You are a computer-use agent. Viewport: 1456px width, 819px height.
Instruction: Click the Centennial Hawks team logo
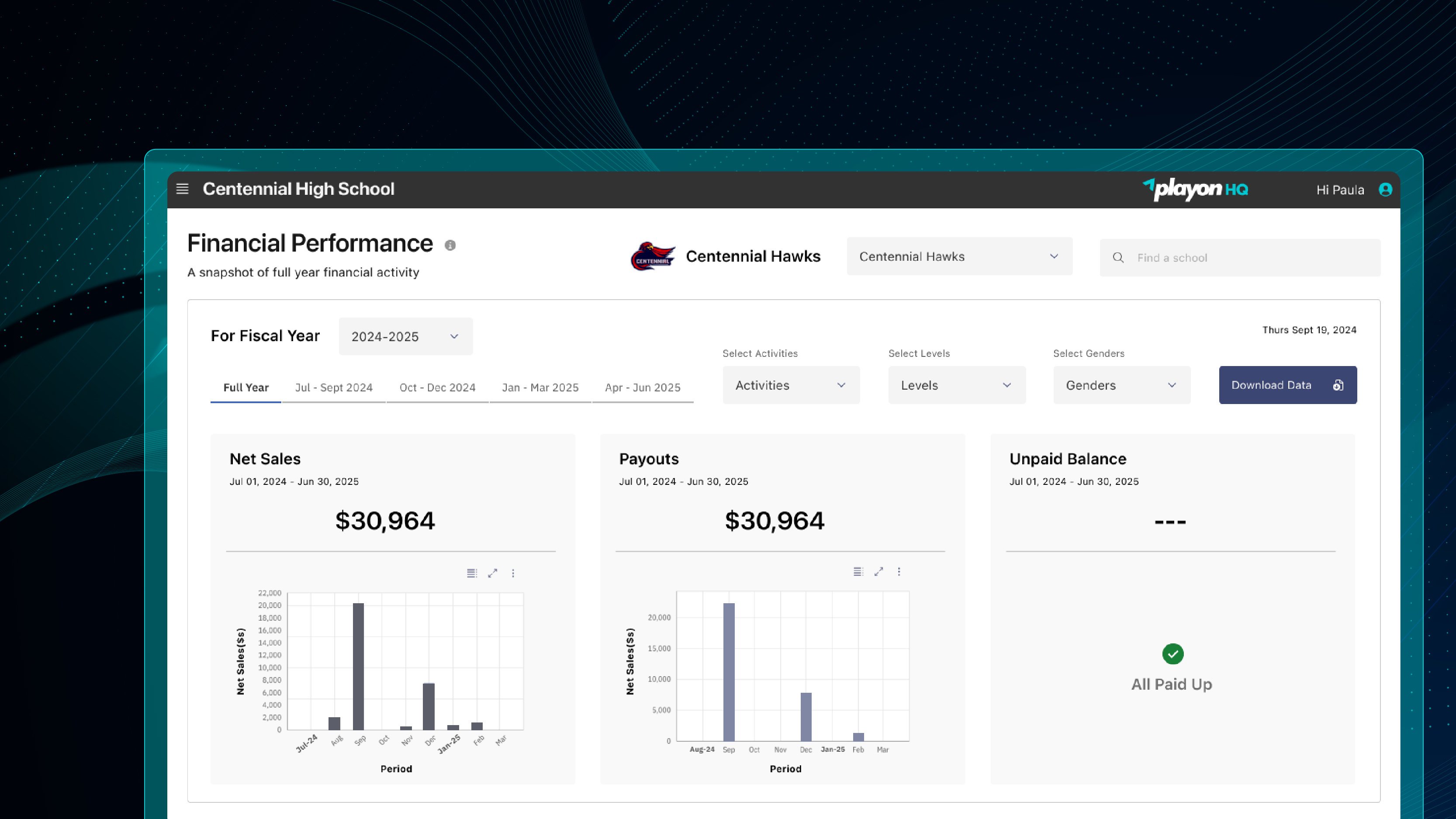pyautogui.click(x=653, y=256)
